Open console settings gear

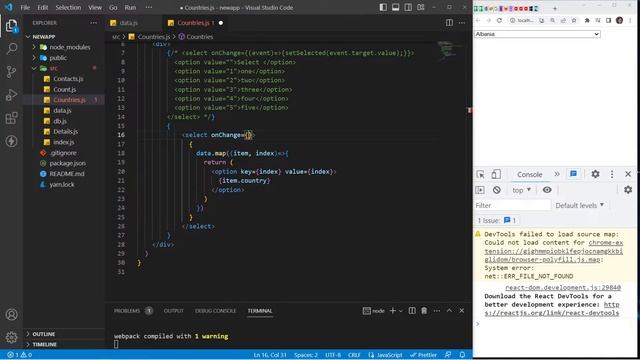click(628, 190)
